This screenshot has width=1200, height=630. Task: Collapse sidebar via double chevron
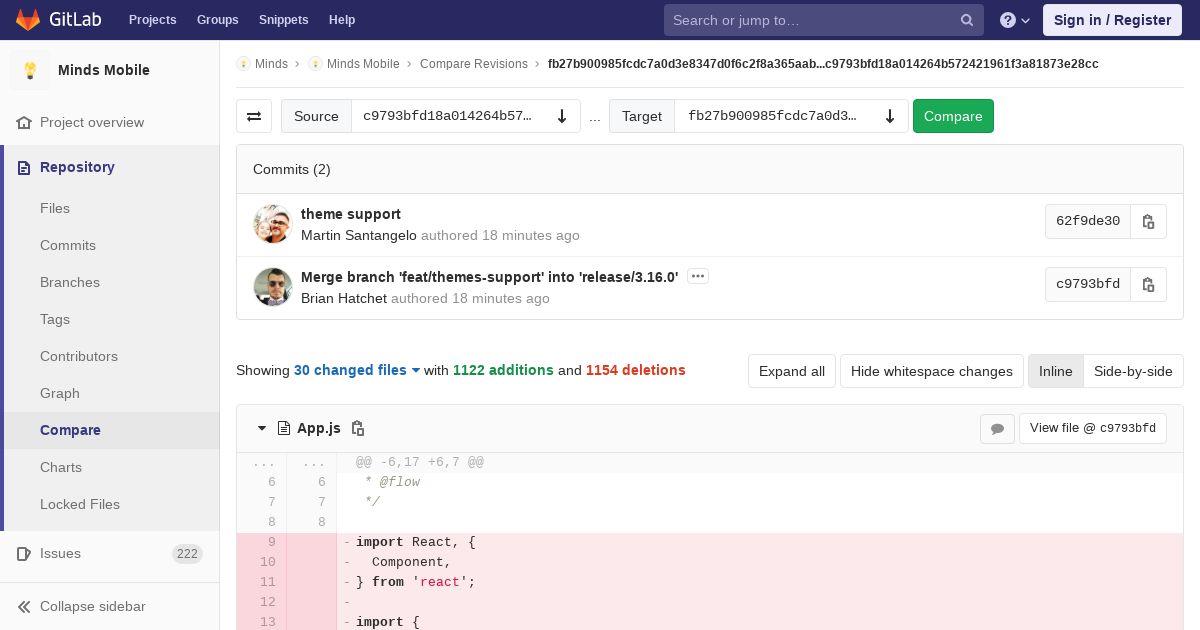point(24,606)
